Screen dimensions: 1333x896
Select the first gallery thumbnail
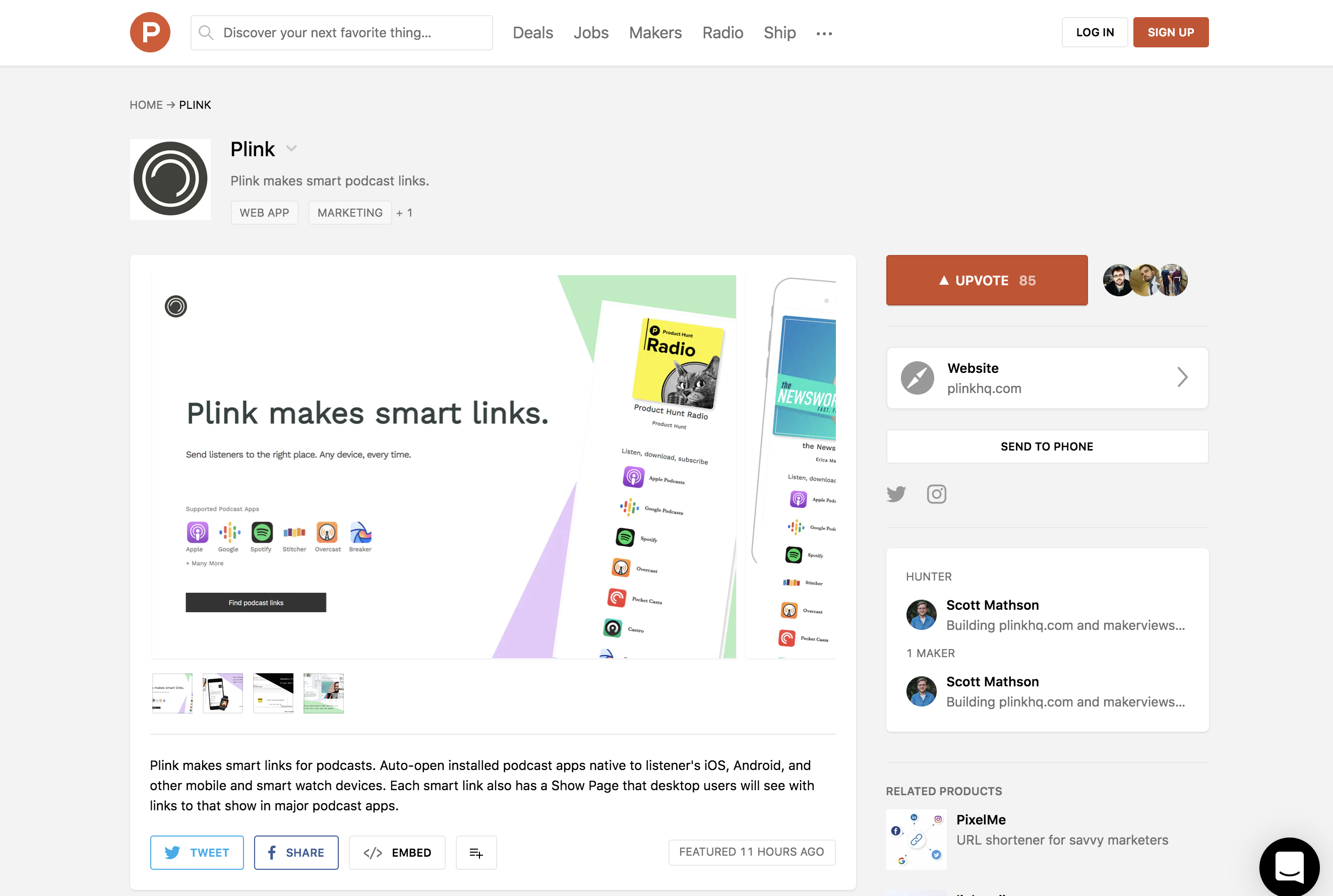(172, 693)
